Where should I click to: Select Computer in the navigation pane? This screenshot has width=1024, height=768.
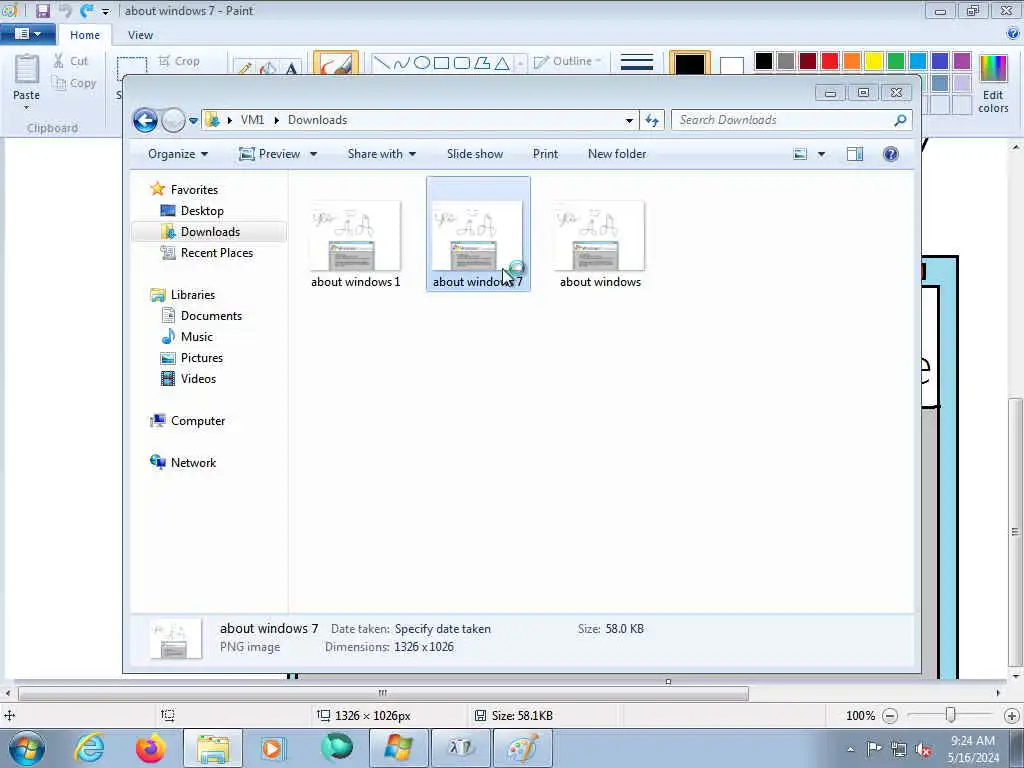[188, 421]
